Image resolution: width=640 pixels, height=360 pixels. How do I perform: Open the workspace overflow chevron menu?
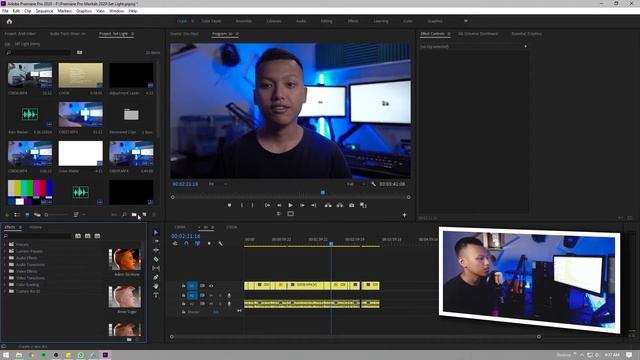(466, 21)
